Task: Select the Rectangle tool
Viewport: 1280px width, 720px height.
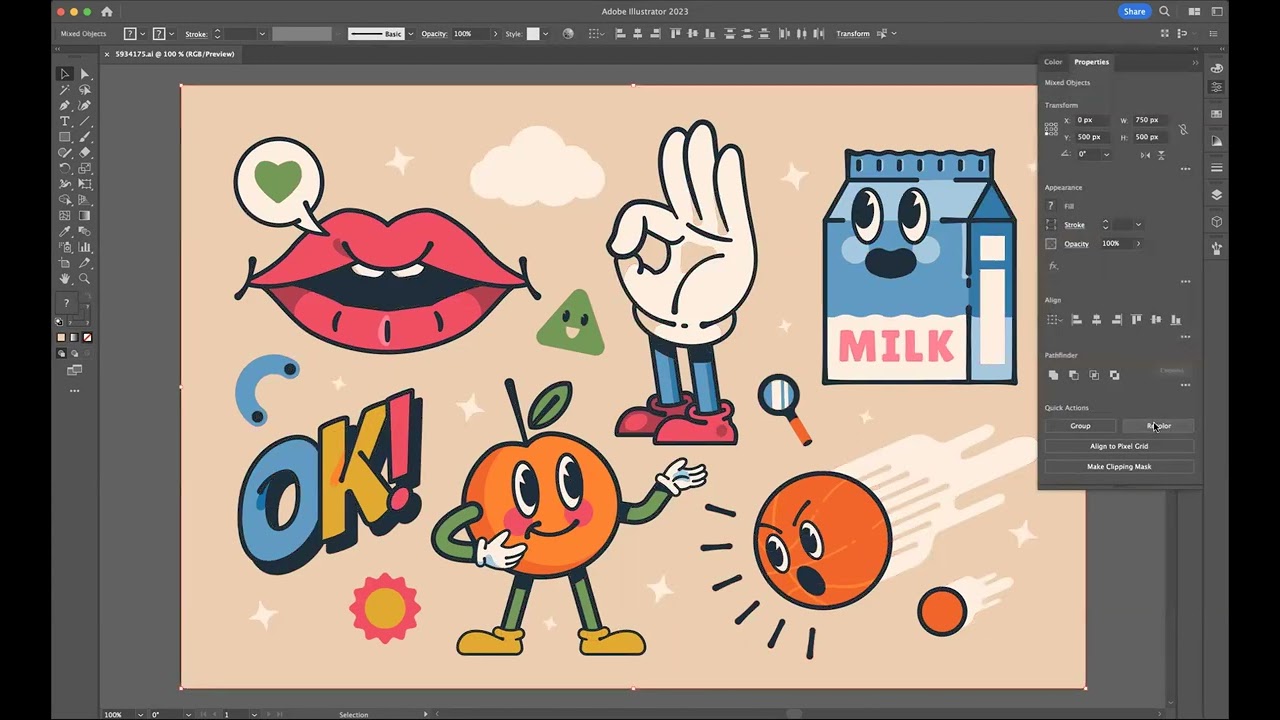Action: coord(65,137)
